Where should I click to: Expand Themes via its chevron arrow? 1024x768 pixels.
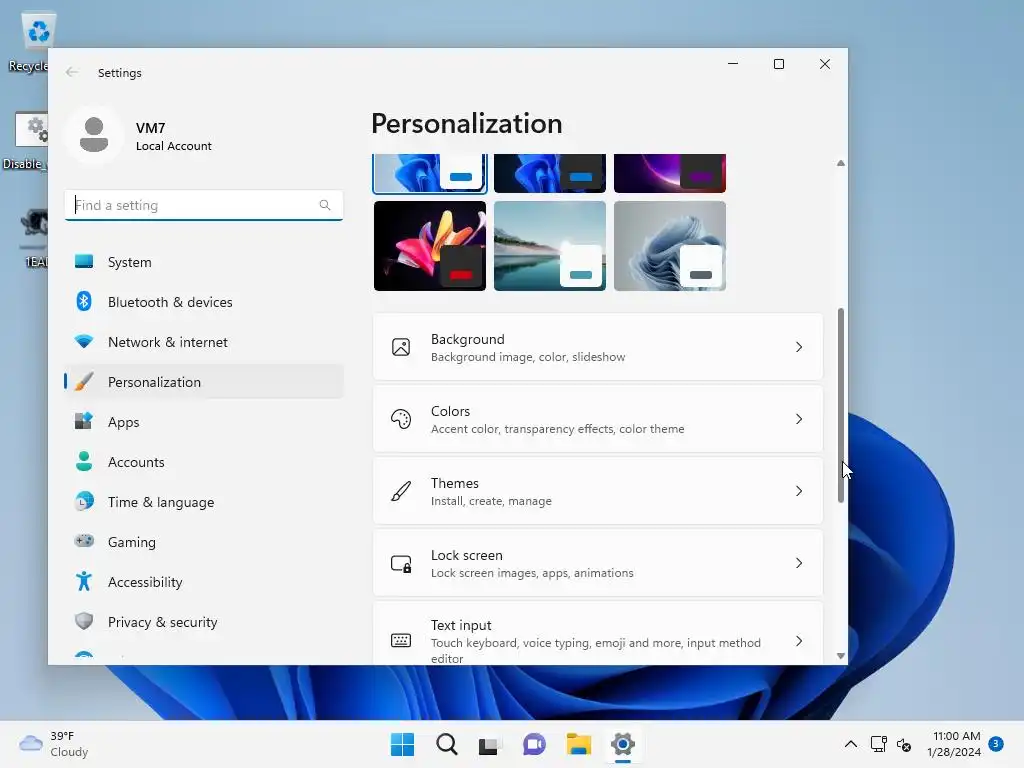click(x=799, y=490)
